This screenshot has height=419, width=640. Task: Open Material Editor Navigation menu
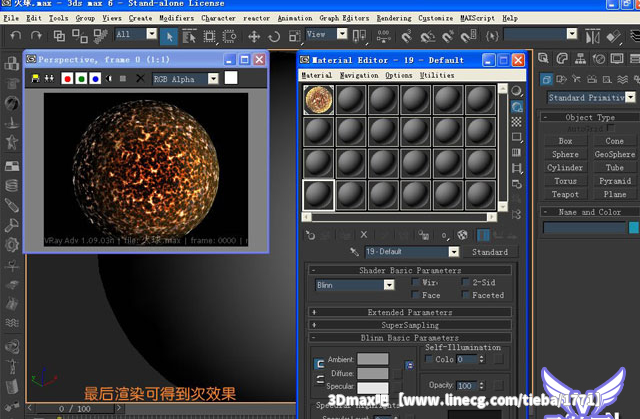359,75
